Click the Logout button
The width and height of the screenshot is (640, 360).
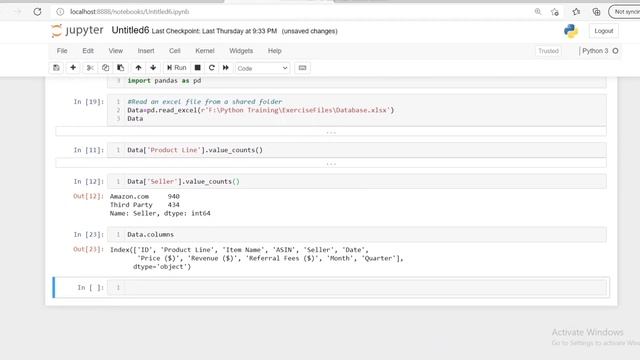tap(604, 31)
